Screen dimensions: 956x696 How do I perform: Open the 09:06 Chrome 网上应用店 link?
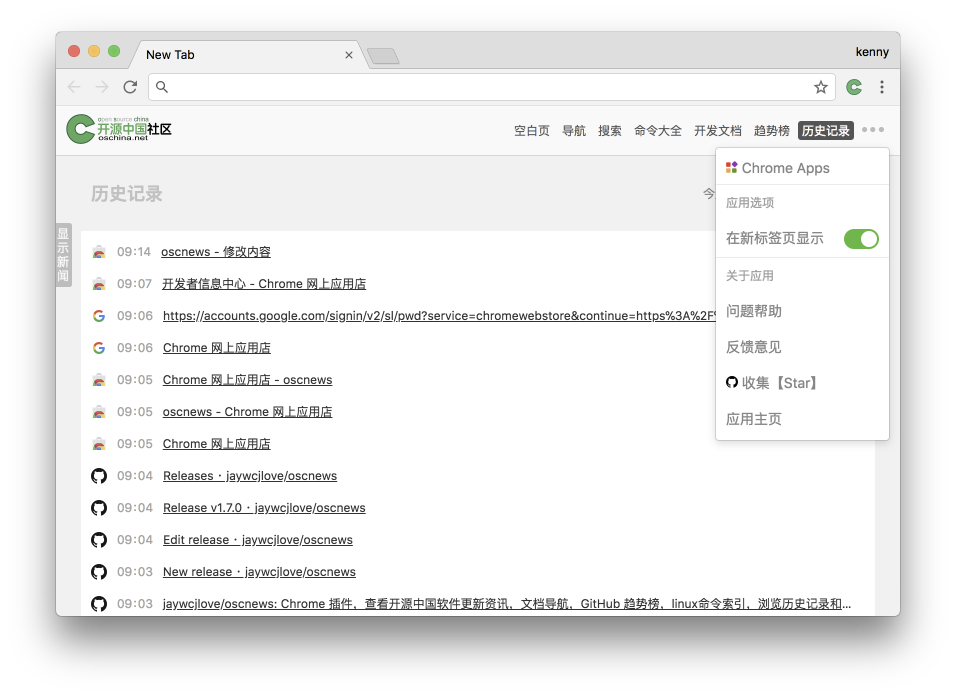(x=216, y=348)
